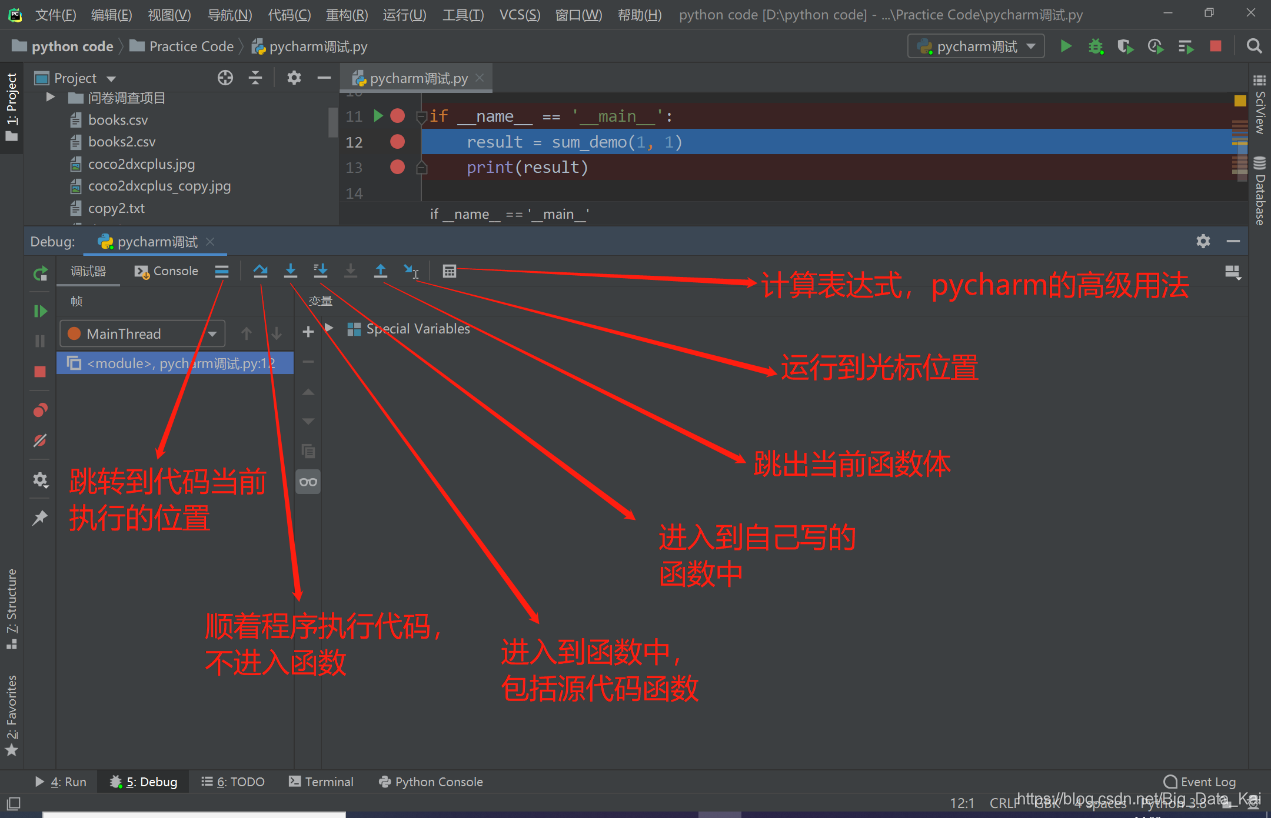Image resolution: width=1271 pixels, height=818 pixels.
Task: Select the <module> stack frame row
Action: point(175,363)
